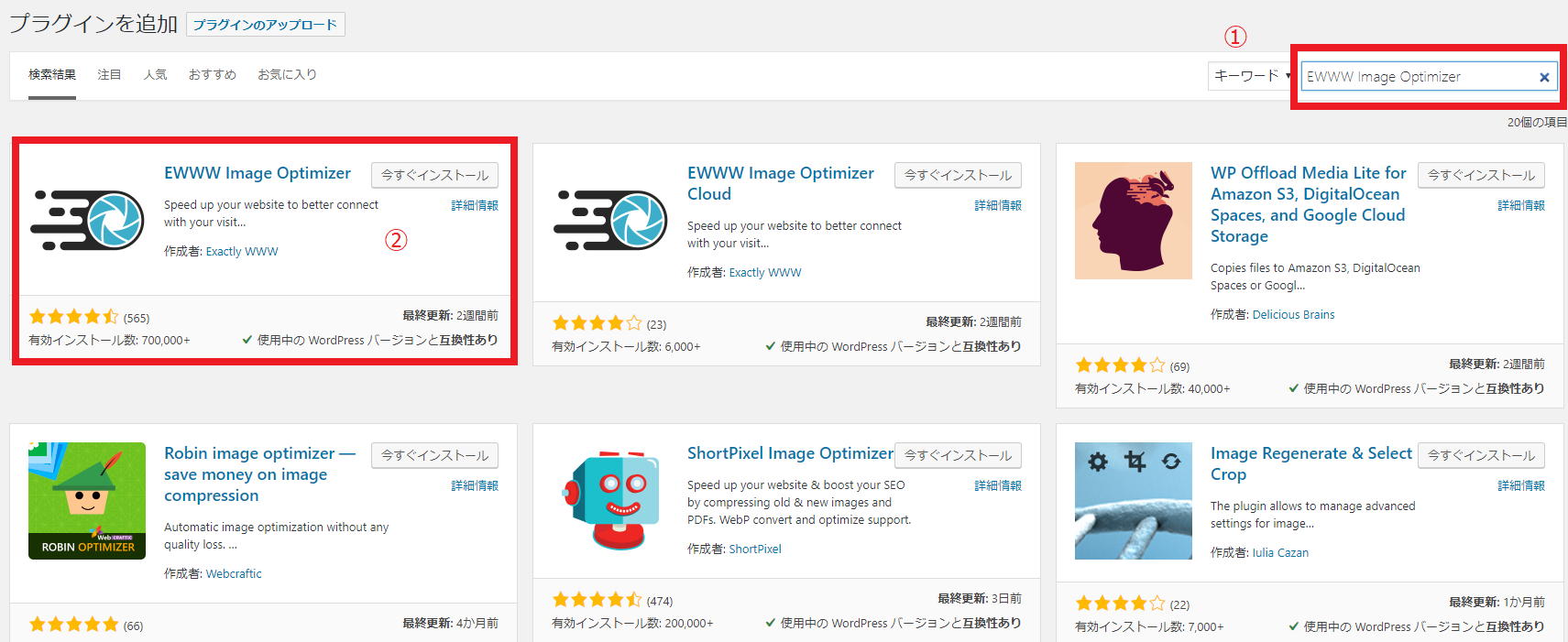The image size is (1568, 642).
Task: Open the Exactly WWW author link of first plugin
Action: tap(242, 252)
